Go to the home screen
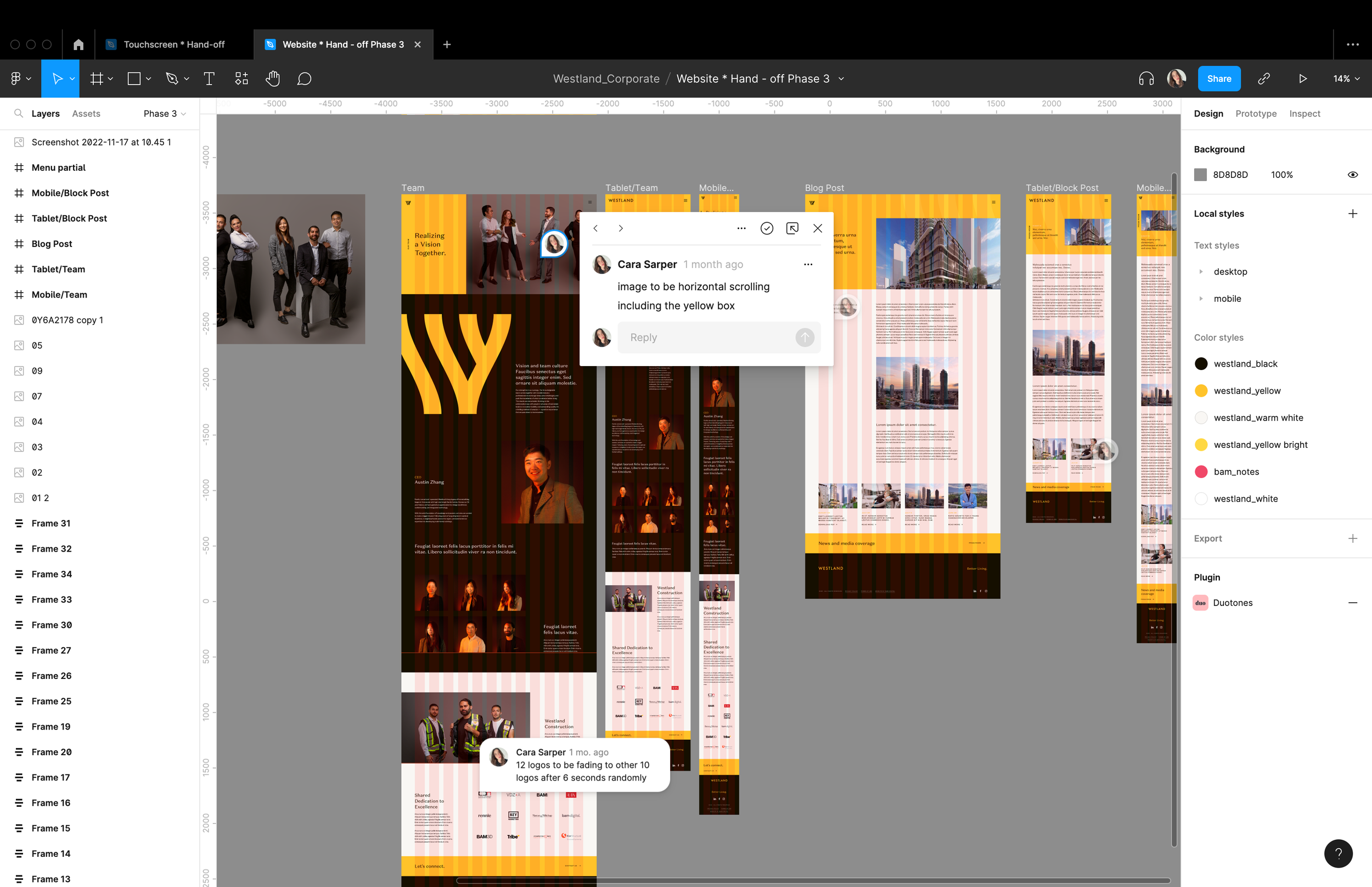This screenshot has height=887, width=1372. coord(78,44)
